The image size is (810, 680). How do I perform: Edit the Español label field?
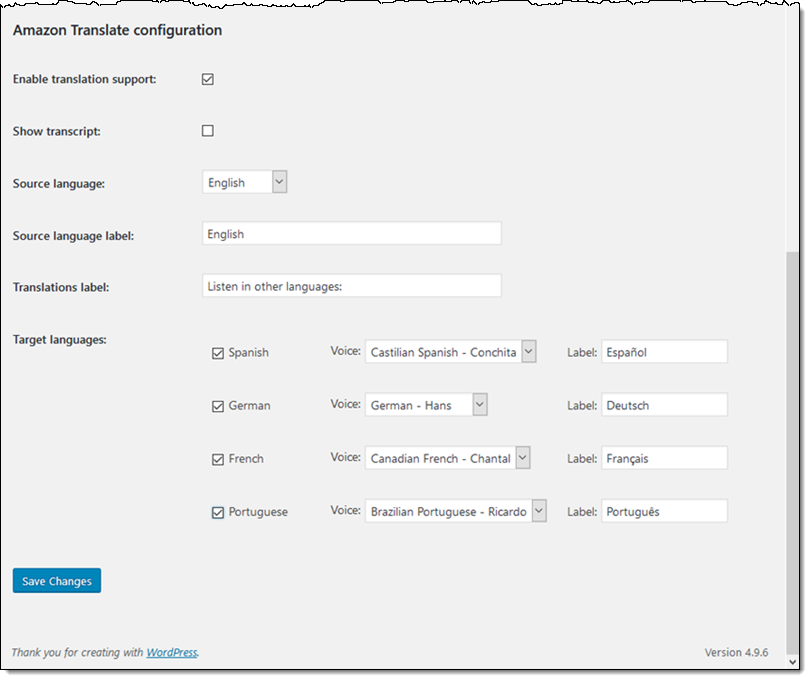pos(664,352)
